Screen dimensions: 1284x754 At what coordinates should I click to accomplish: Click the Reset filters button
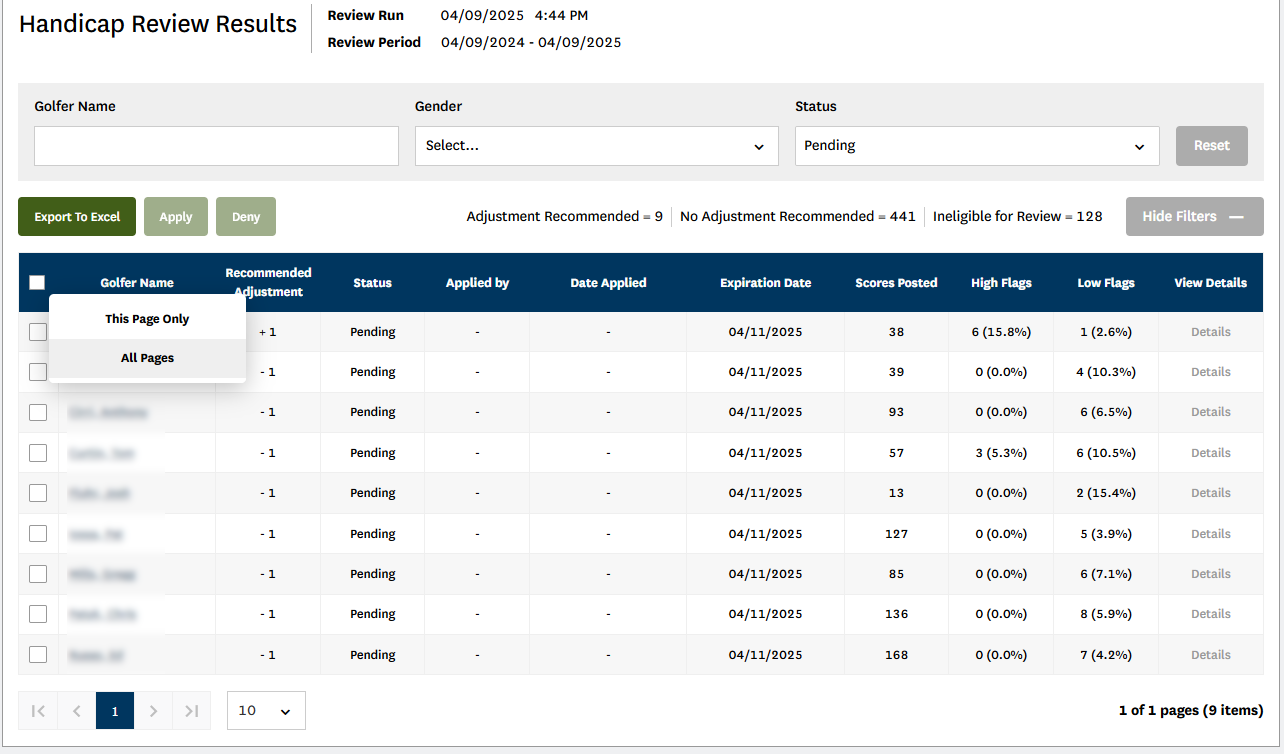click(x=1211, y=146)
